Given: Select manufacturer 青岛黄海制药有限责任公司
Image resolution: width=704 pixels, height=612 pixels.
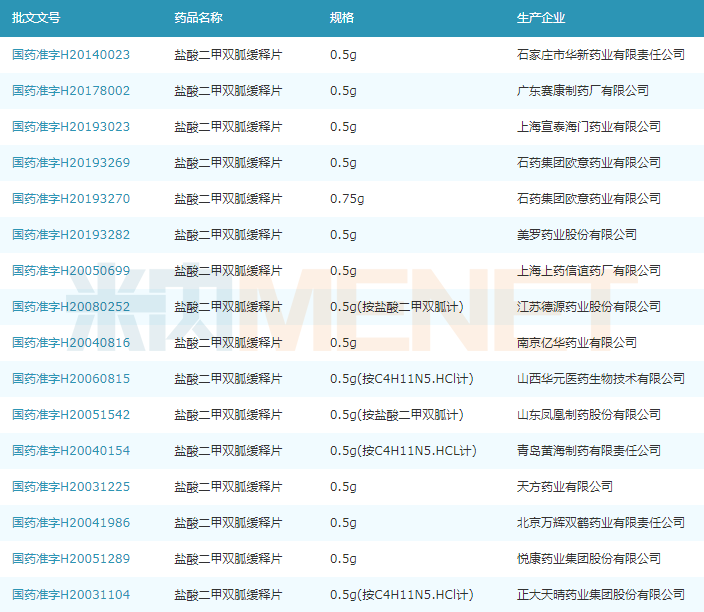Looking at the screenshot, I should [589, 450].
